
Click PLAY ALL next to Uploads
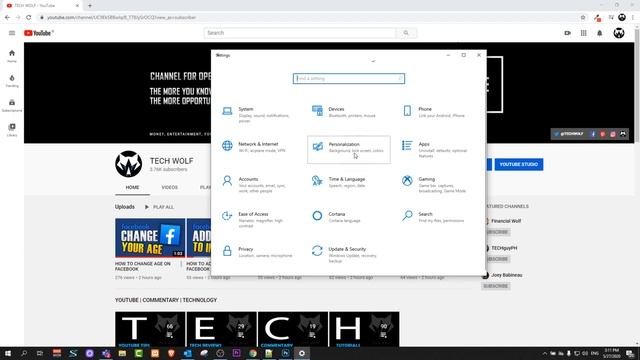pyautogui.click(x=159, y=207)
